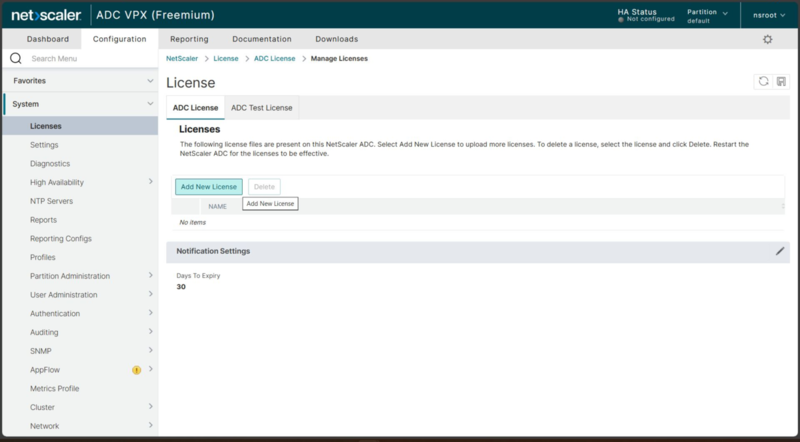The height and width of the screenshot is (442, 800).
Task: Open the settings gear icon
Action: tap(767, 39)
